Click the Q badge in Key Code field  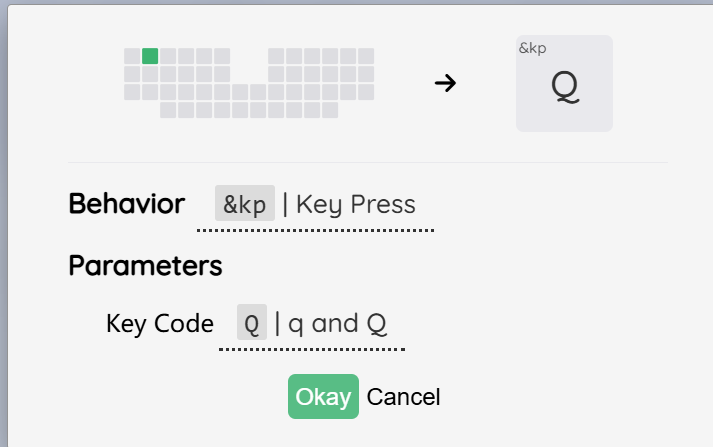(x=252, y=322)
